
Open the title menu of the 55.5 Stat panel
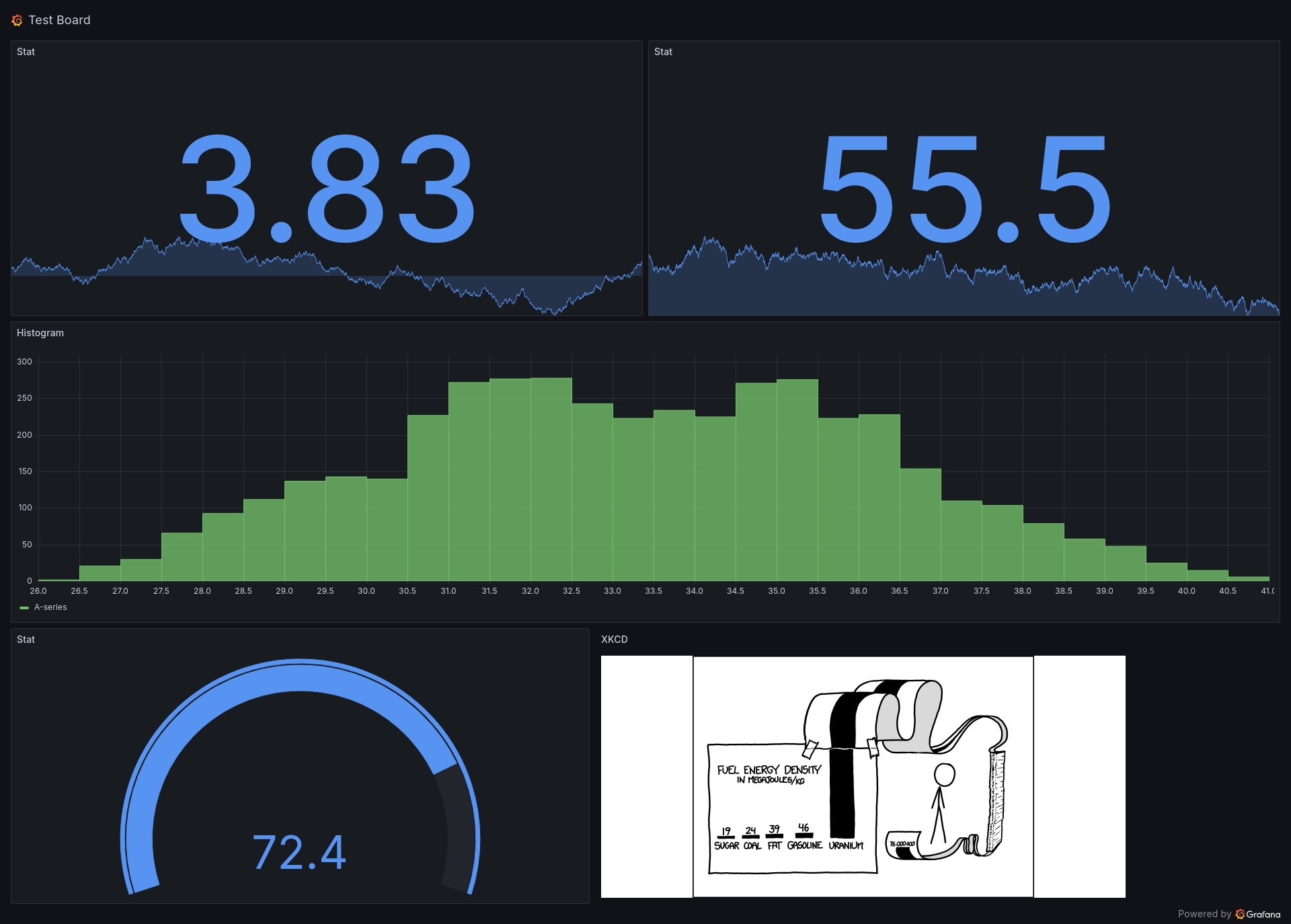coord(663,52)
